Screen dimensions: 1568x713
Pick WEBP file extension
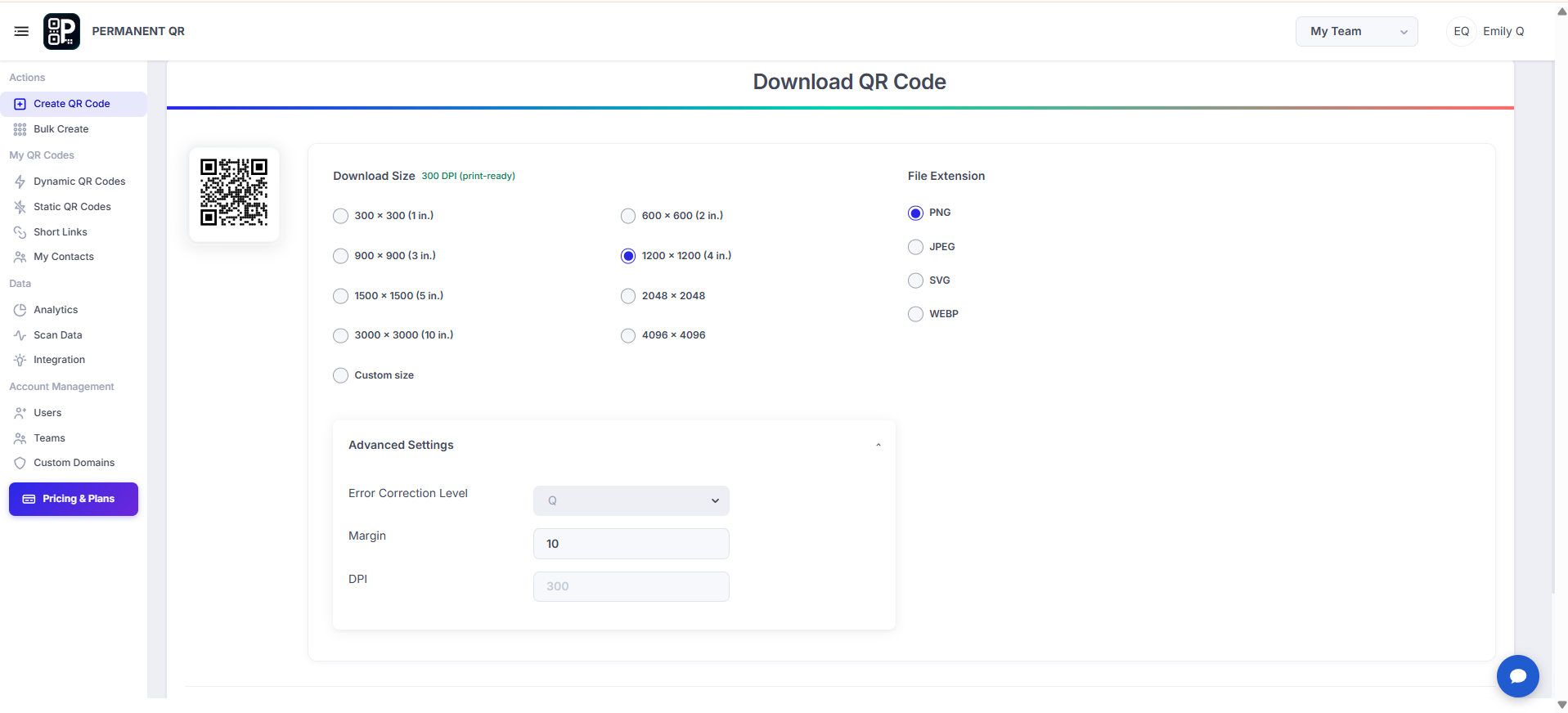(x=915, y=314)
